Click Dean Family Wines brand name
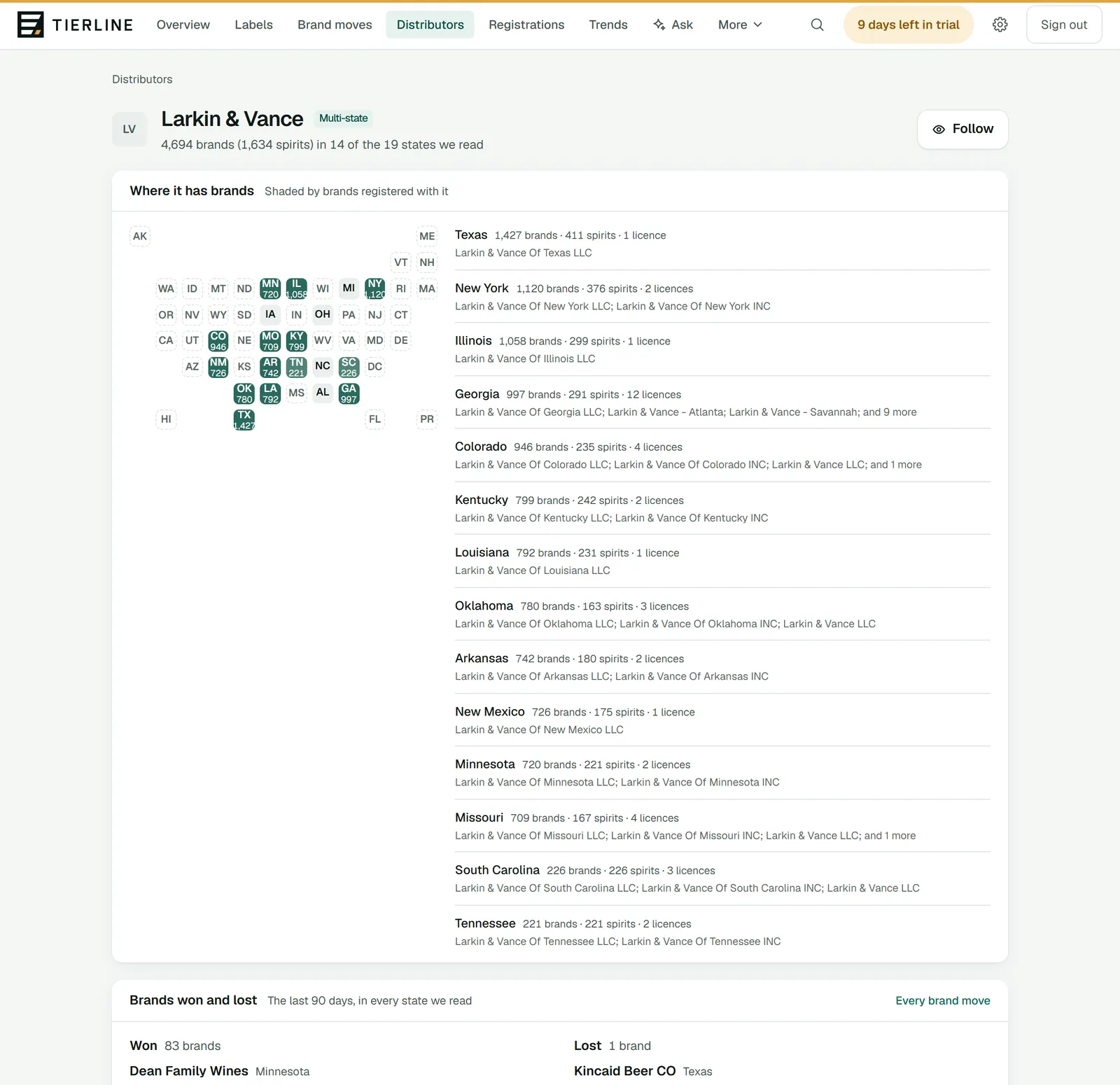Image resolution: width=1120 pixels, height=1085 pixels. point(189,1071)
